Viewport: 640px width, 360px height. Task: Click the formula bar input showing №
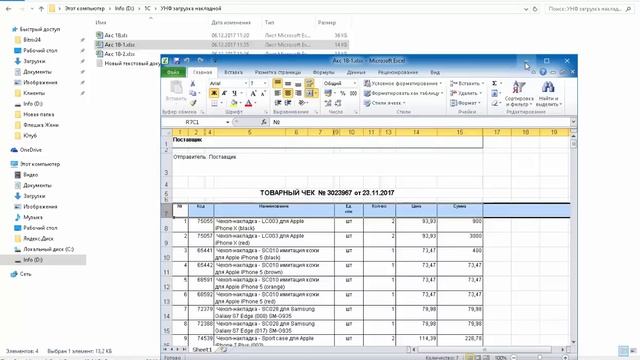420,122
